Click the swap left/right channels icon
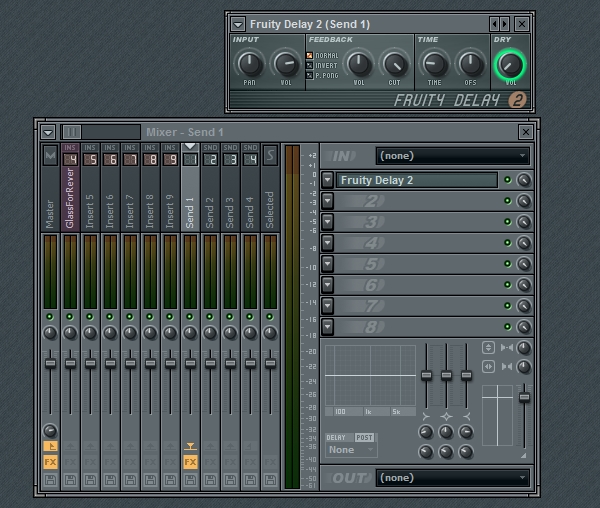Image resolution: width=600 pixels, height=508 pixels. pos(488,367)
